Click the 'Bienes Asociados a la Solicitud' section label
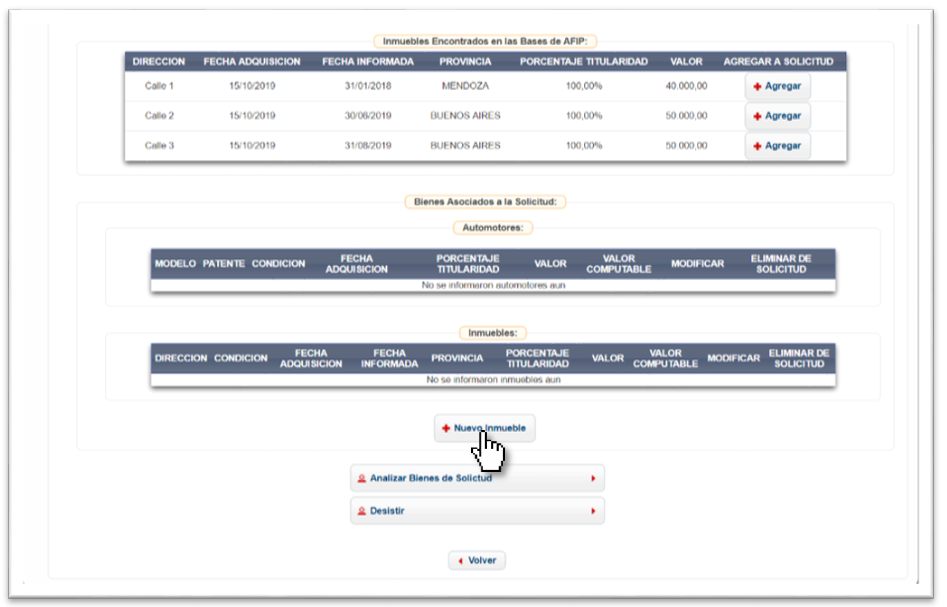The height and width of the screenshot is (607, 947). 486,202
